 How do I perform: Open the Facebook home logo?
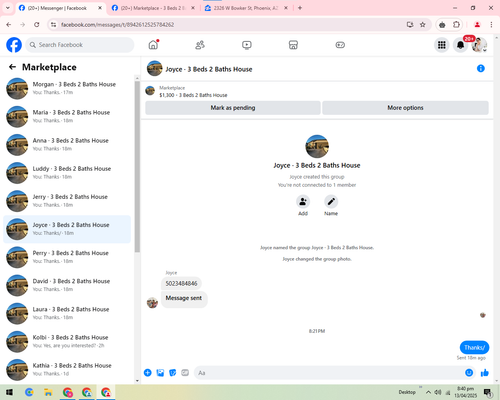[14, 45]
